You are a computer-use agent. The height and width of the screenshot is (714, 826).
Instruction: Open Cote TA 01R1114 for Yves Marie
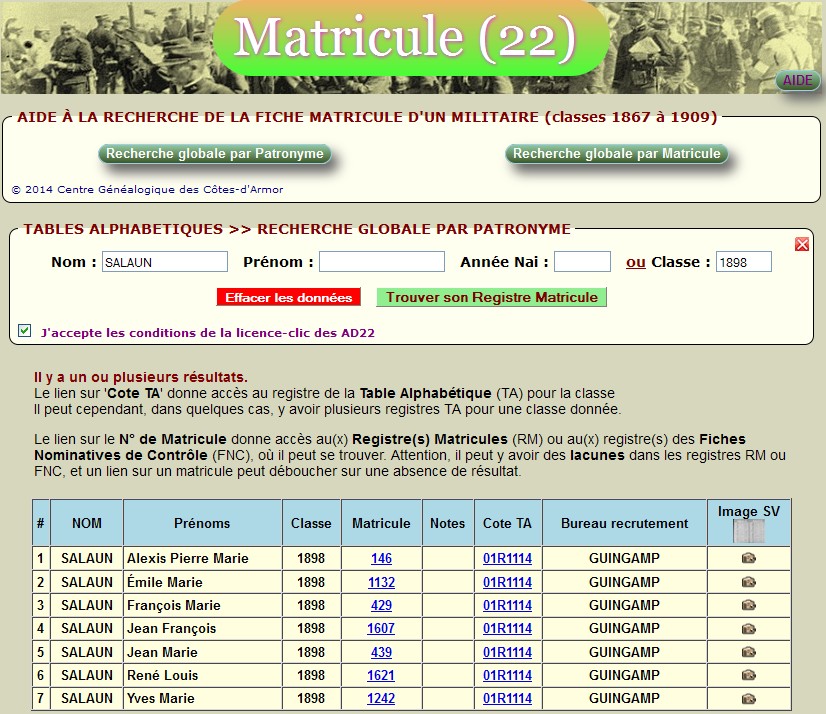click(507, 699)
